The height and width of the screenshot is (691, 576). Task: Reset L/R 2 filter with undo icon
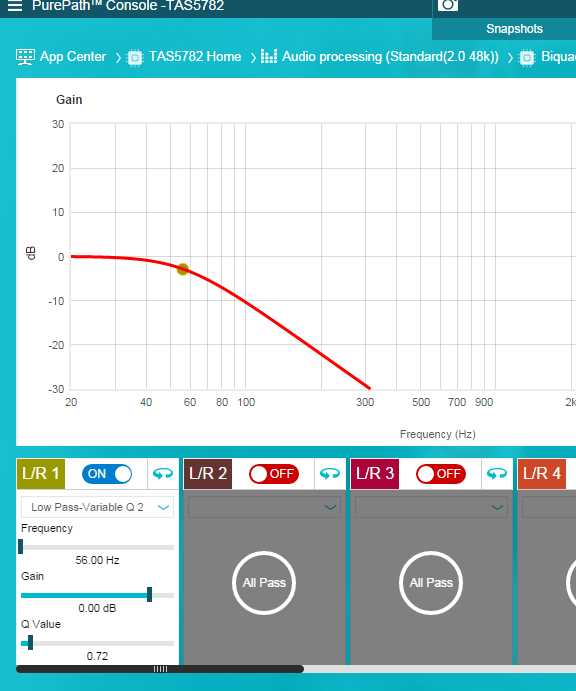click(x=330, y=474)
